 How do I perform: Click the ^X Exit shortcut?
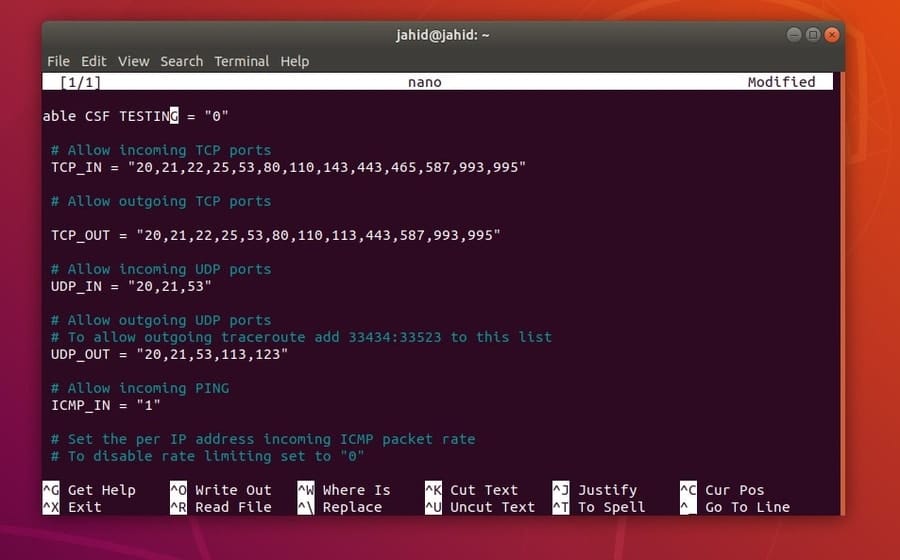point(72,507)
